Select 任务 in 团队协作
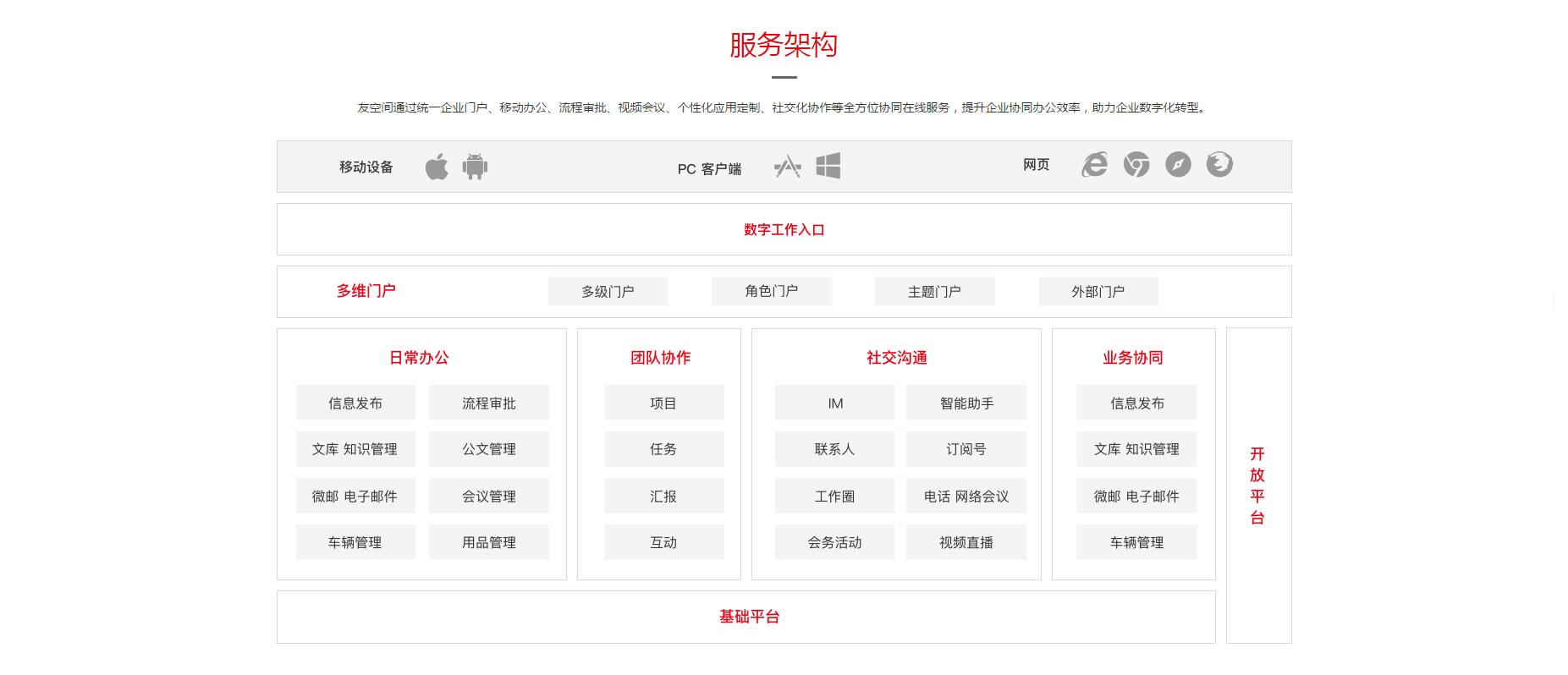1568x675 pixels. pos(663,449)
